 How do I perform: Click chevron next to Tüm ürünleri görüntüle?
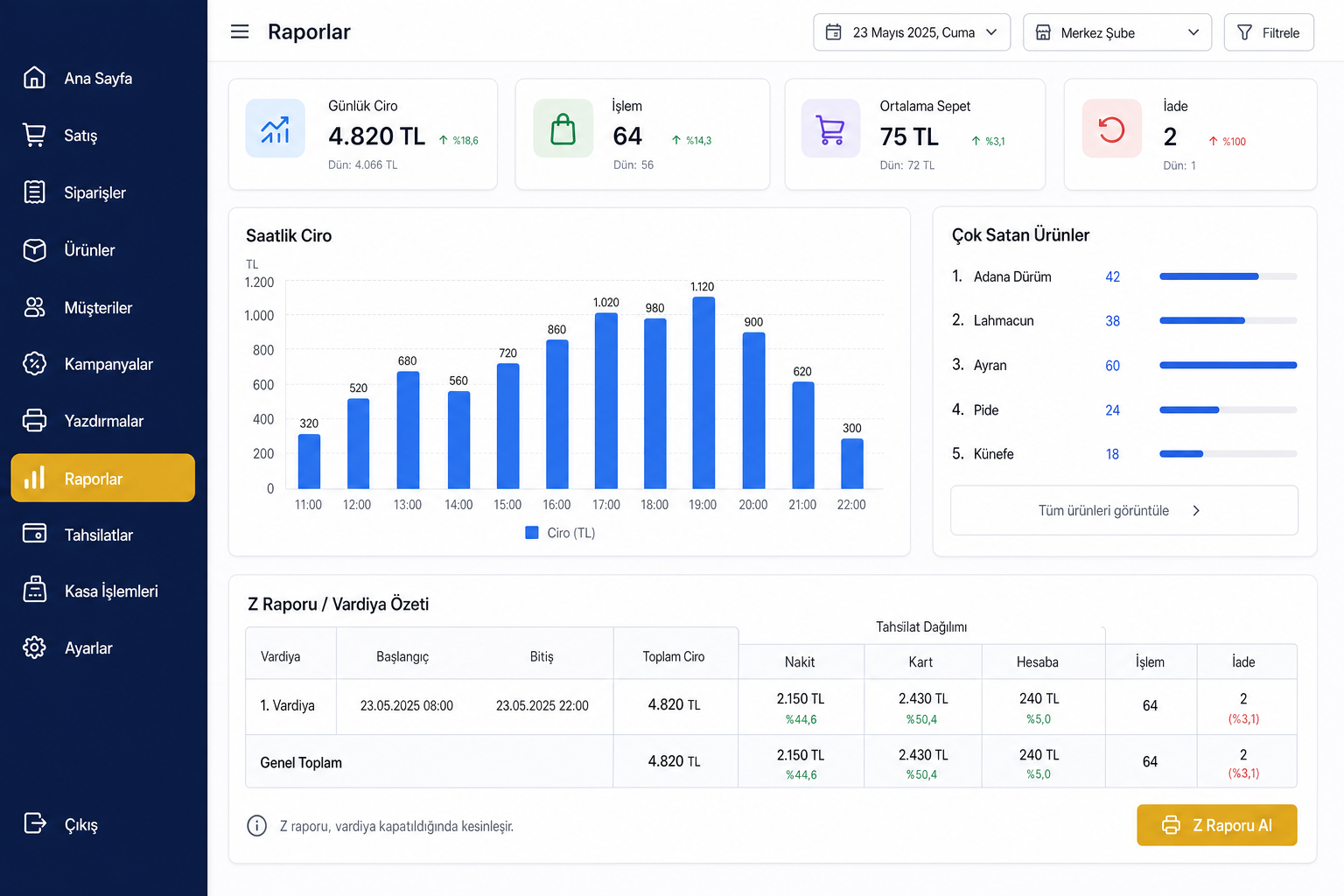tap(1196, 511)
